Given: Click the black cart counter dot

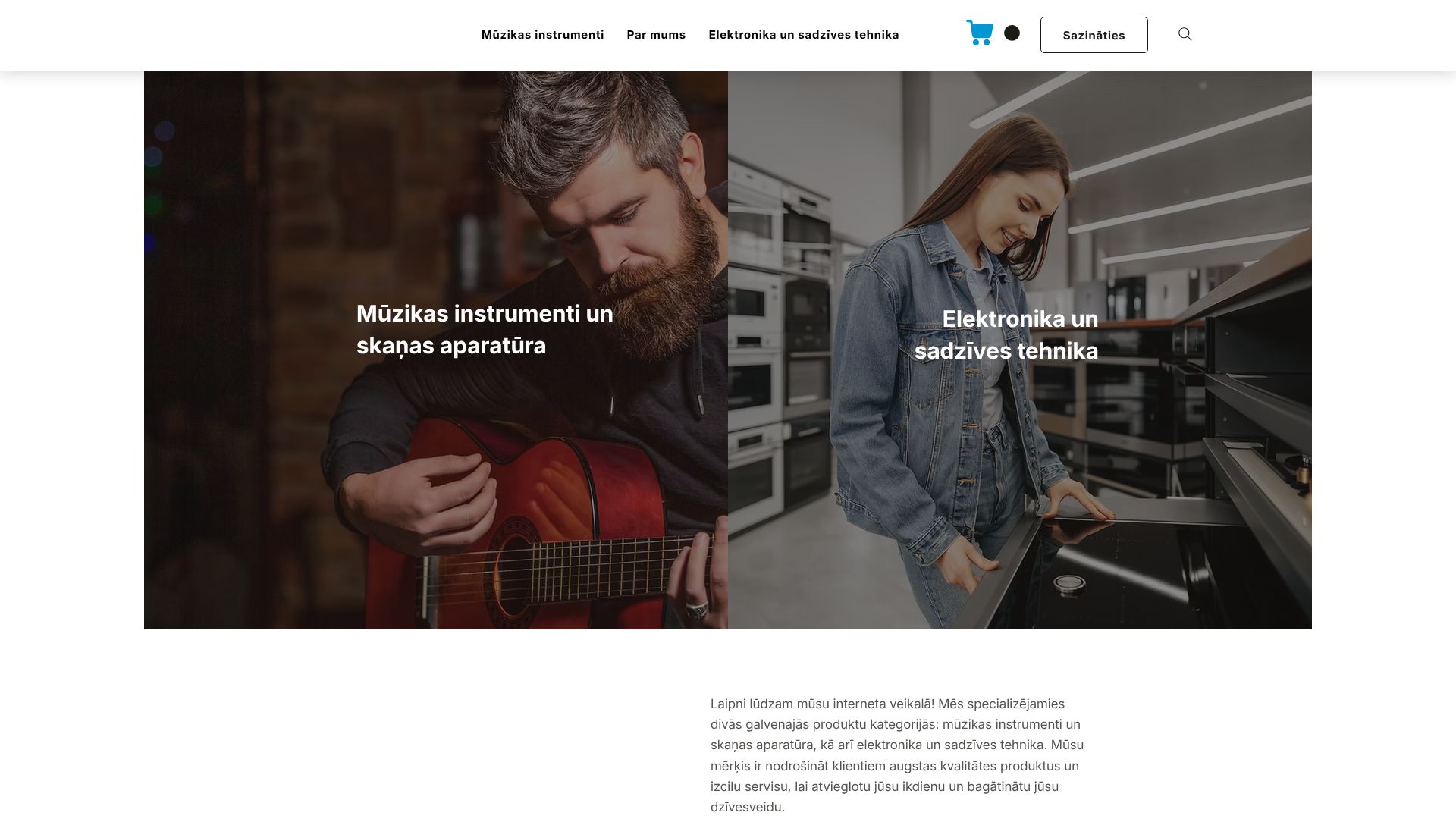Looking at the screenshot, I should point(1012,33).
